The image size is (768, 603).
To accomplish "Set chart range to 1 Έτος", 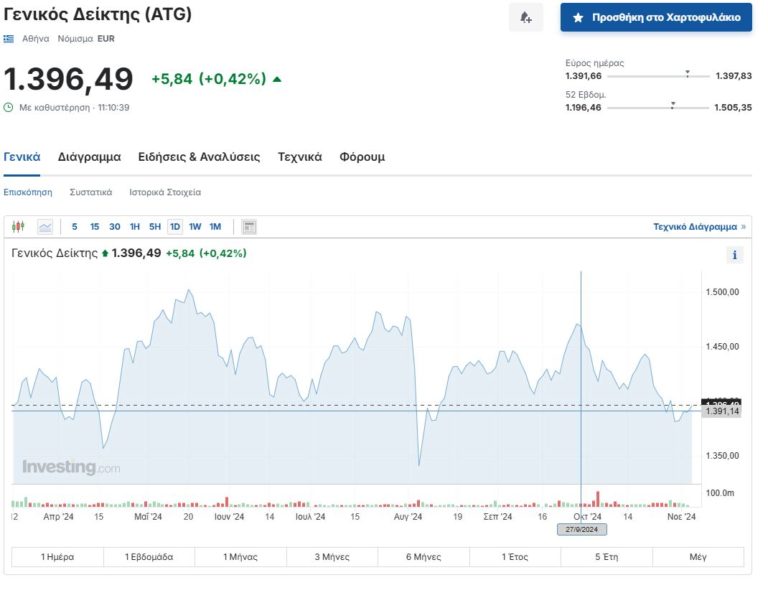I will [515, 557].
